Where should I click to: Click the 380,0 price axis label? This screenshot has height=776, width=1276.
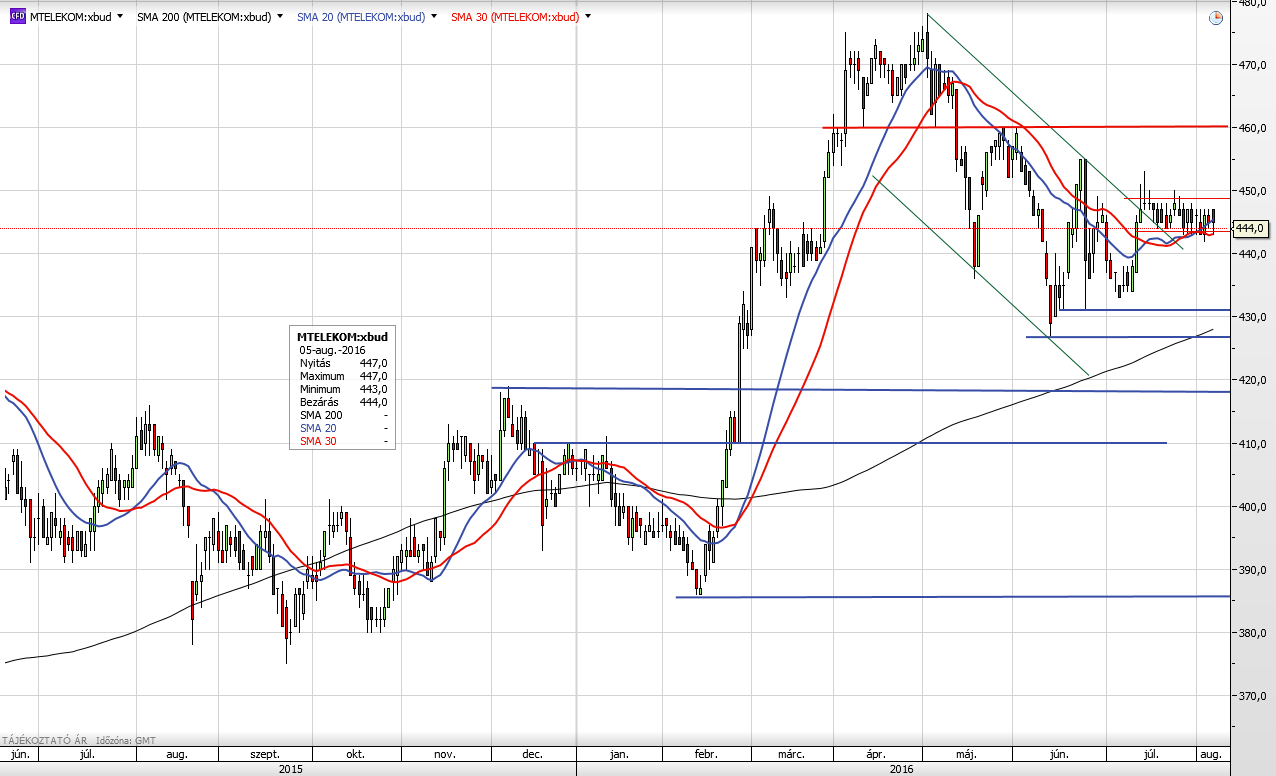tap(1254, 633)
